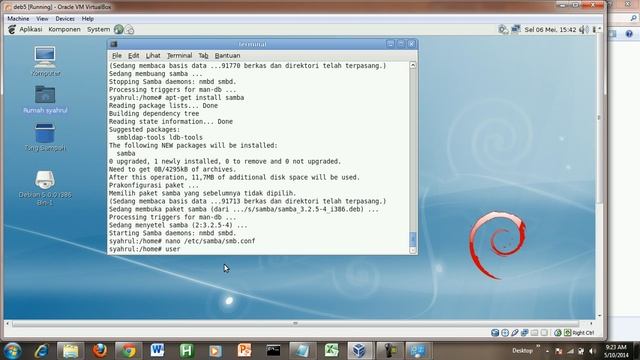Click the VirtualBox network status icon

pos(524,333)
